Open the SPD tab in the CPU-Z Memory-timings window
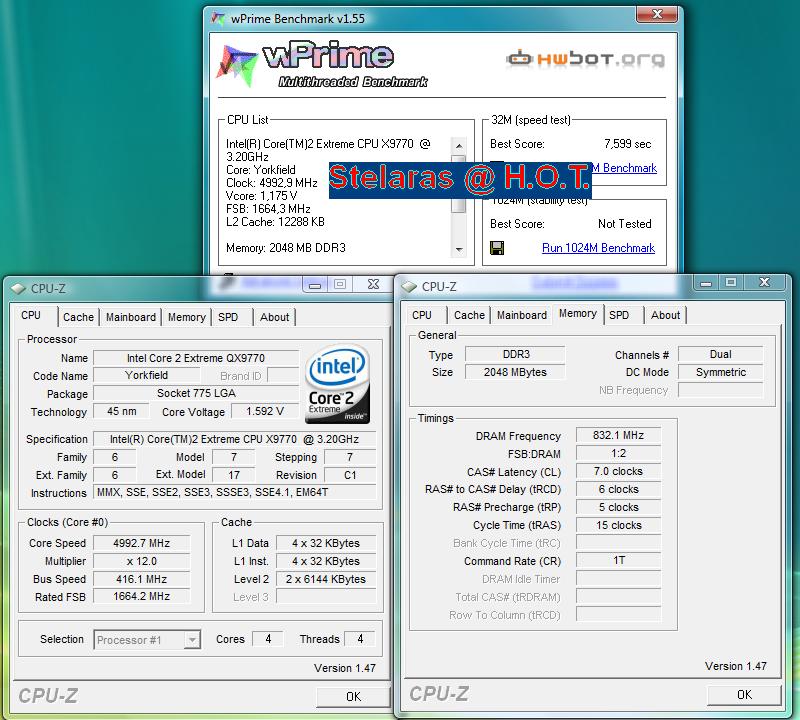 (619, 315)
